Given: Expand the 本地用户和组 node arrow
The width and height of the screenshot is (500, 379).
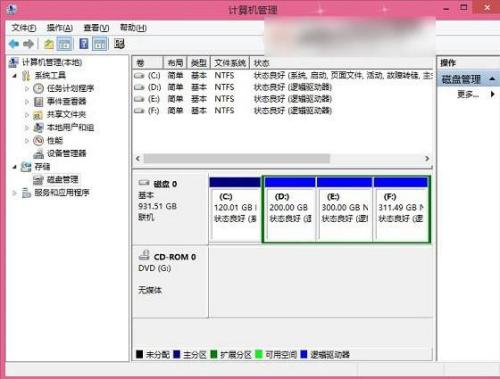Looking at the screenshot, I should coord(27,128).
